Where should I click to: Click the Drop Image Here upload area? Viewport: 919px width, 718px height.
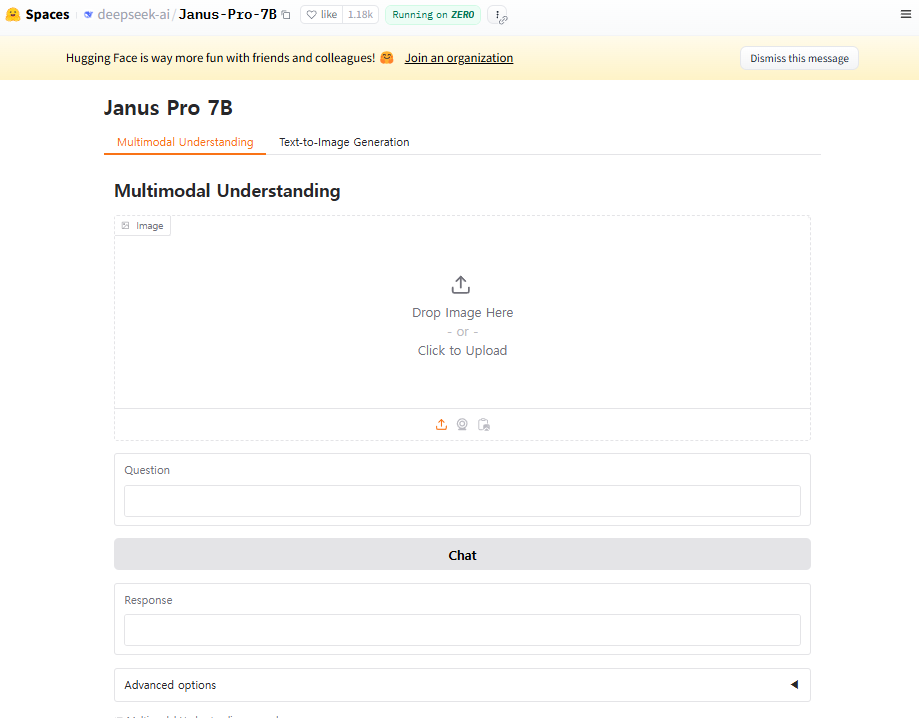(462, 312)
